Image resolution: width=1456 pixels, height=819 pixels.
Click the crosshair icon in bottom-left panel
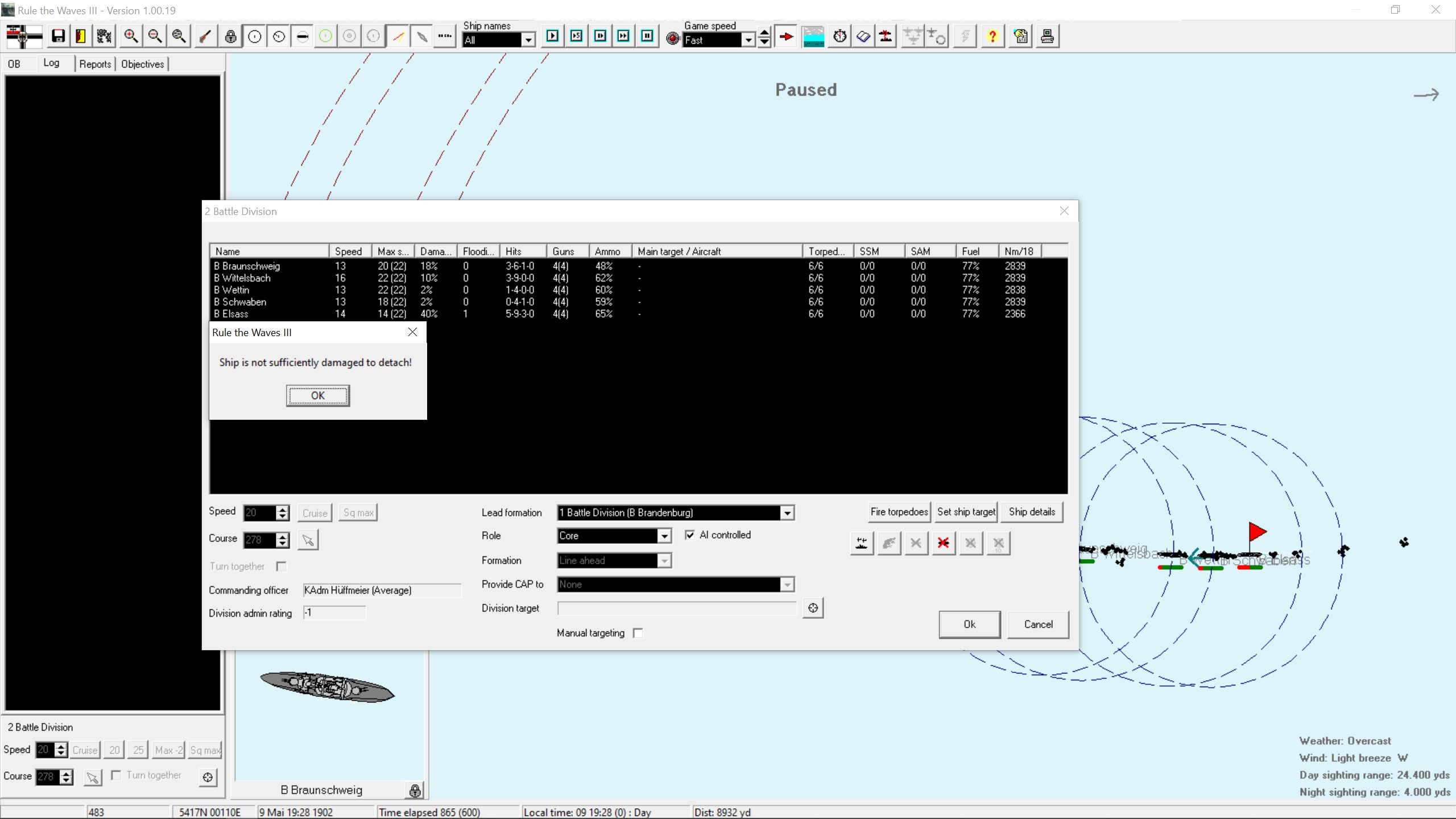(208, 777)
